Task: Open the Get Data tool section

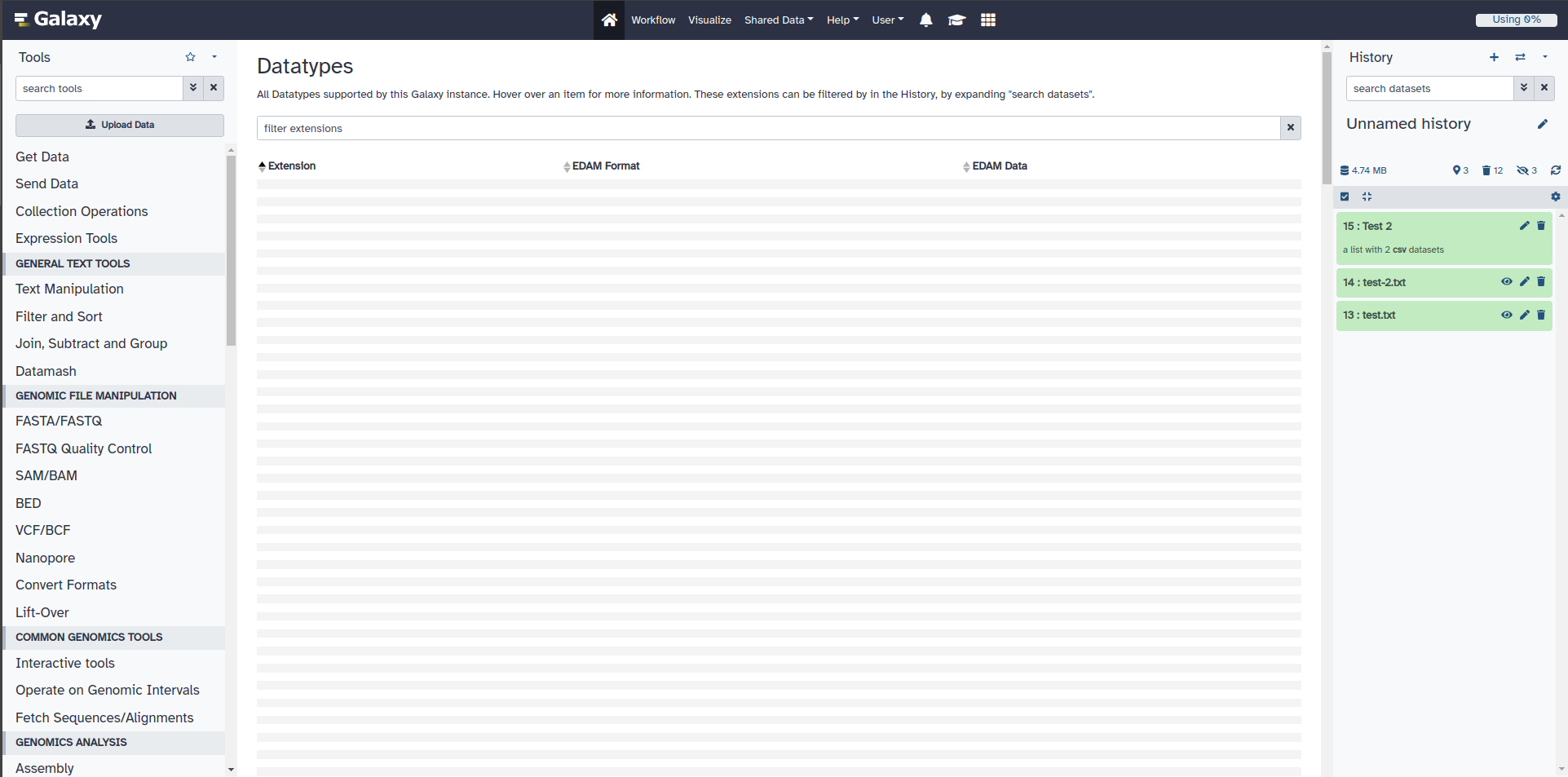Action: tap(42, 157)
